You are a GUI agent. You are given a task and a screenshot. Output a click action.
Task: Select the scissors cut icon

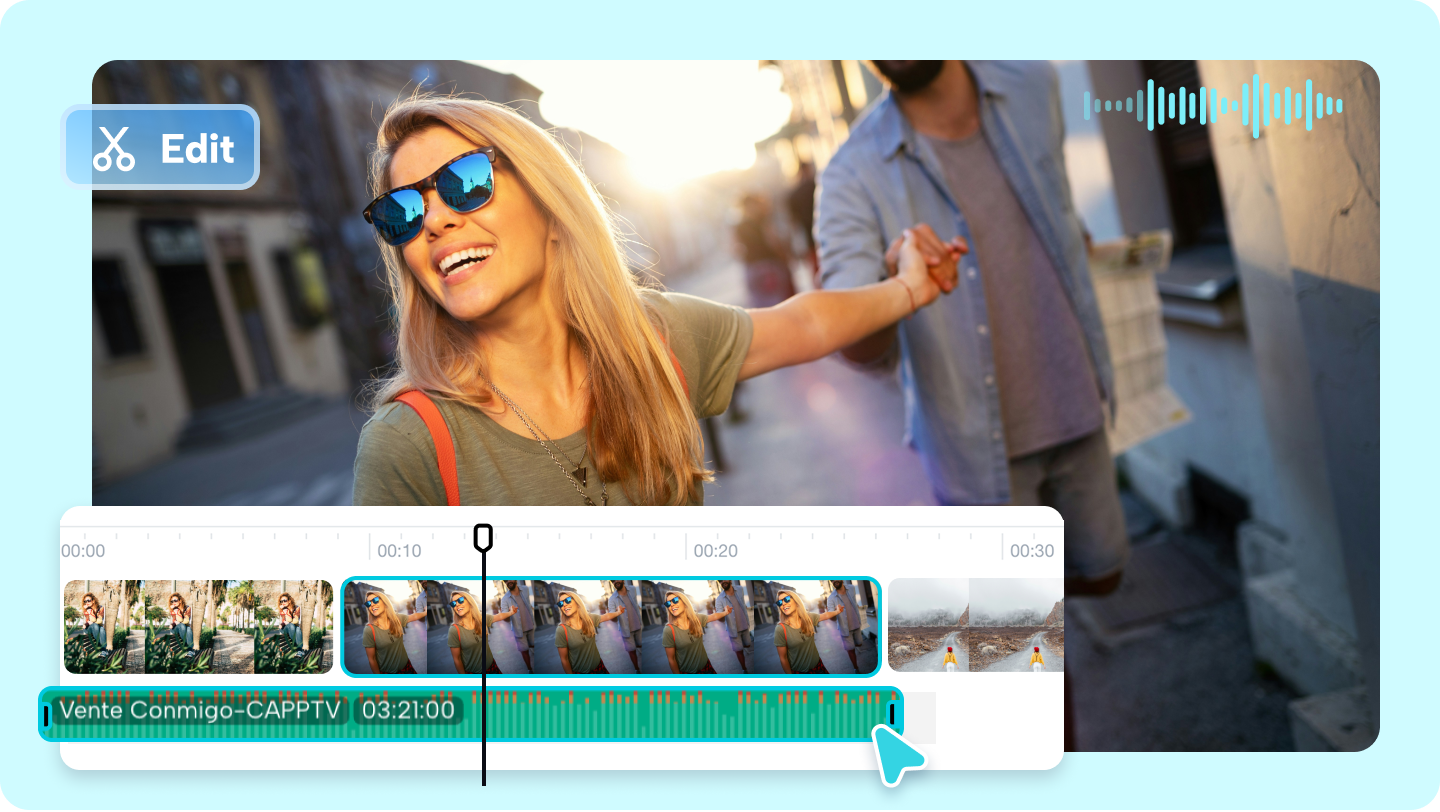113,148
